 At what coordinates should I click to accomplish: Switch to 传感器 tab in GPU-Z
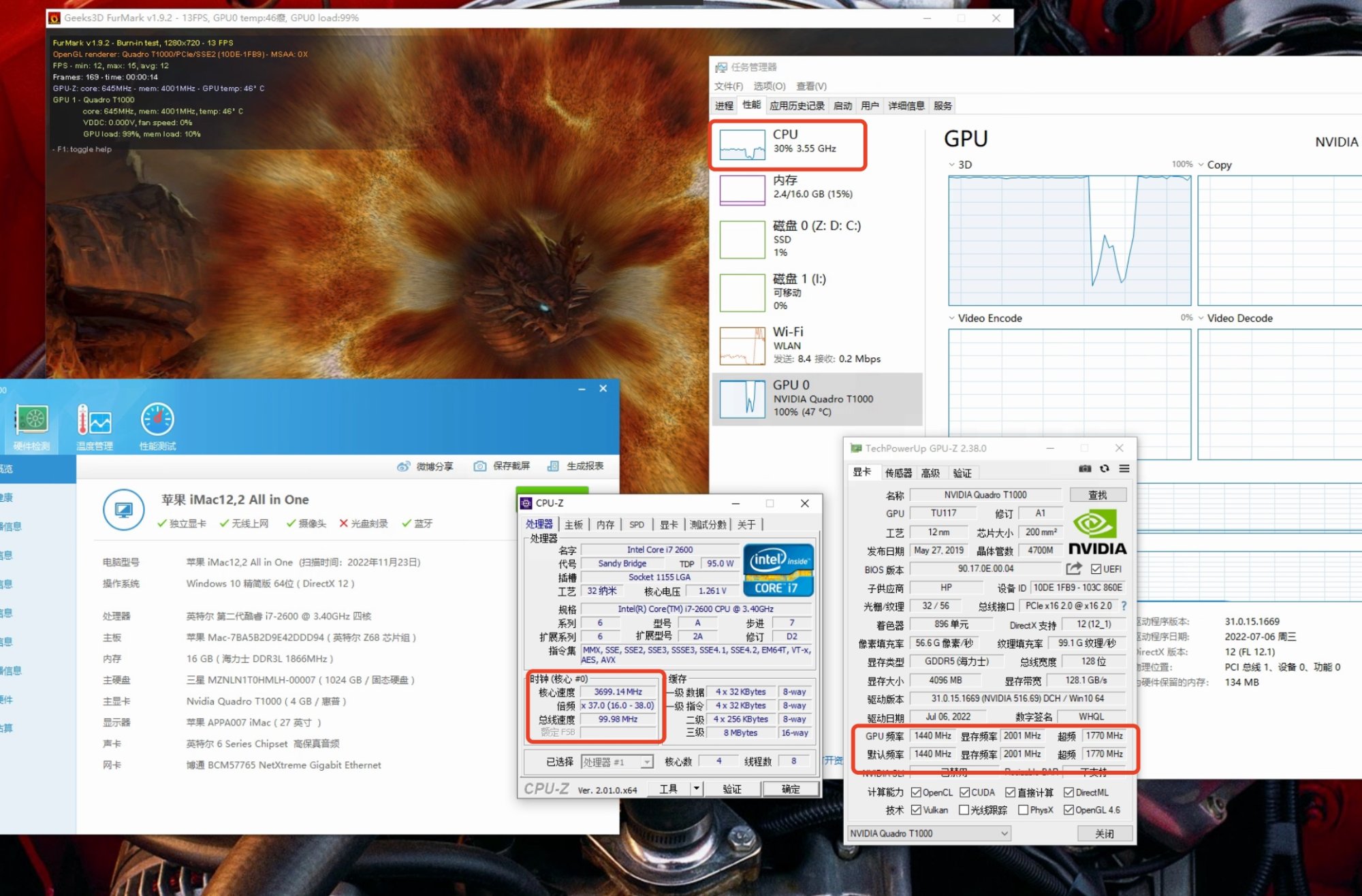pyautogui.click(x=898, y=473)
